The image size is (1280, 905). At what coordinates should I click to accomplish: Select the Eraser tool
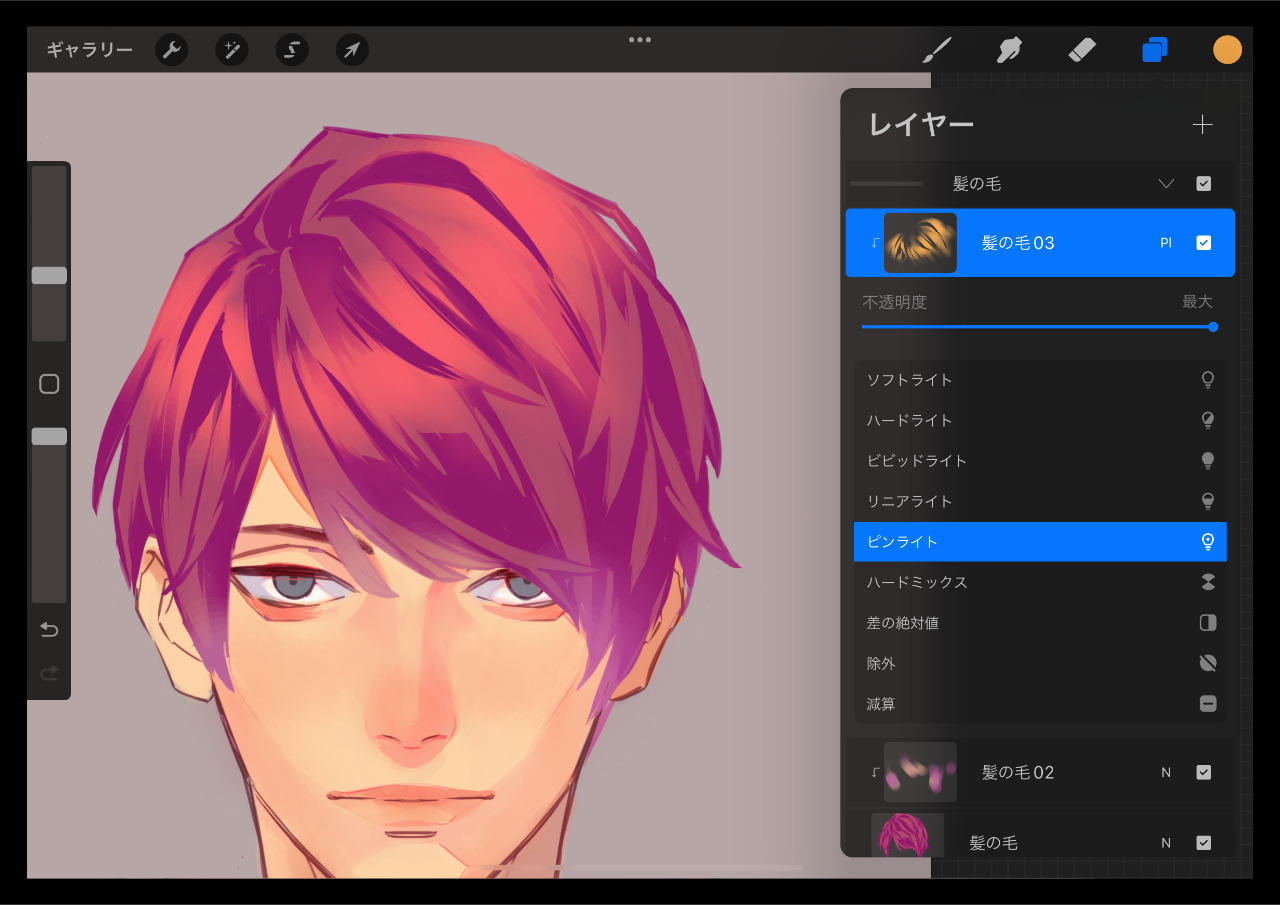click(x=1082, y=50)
